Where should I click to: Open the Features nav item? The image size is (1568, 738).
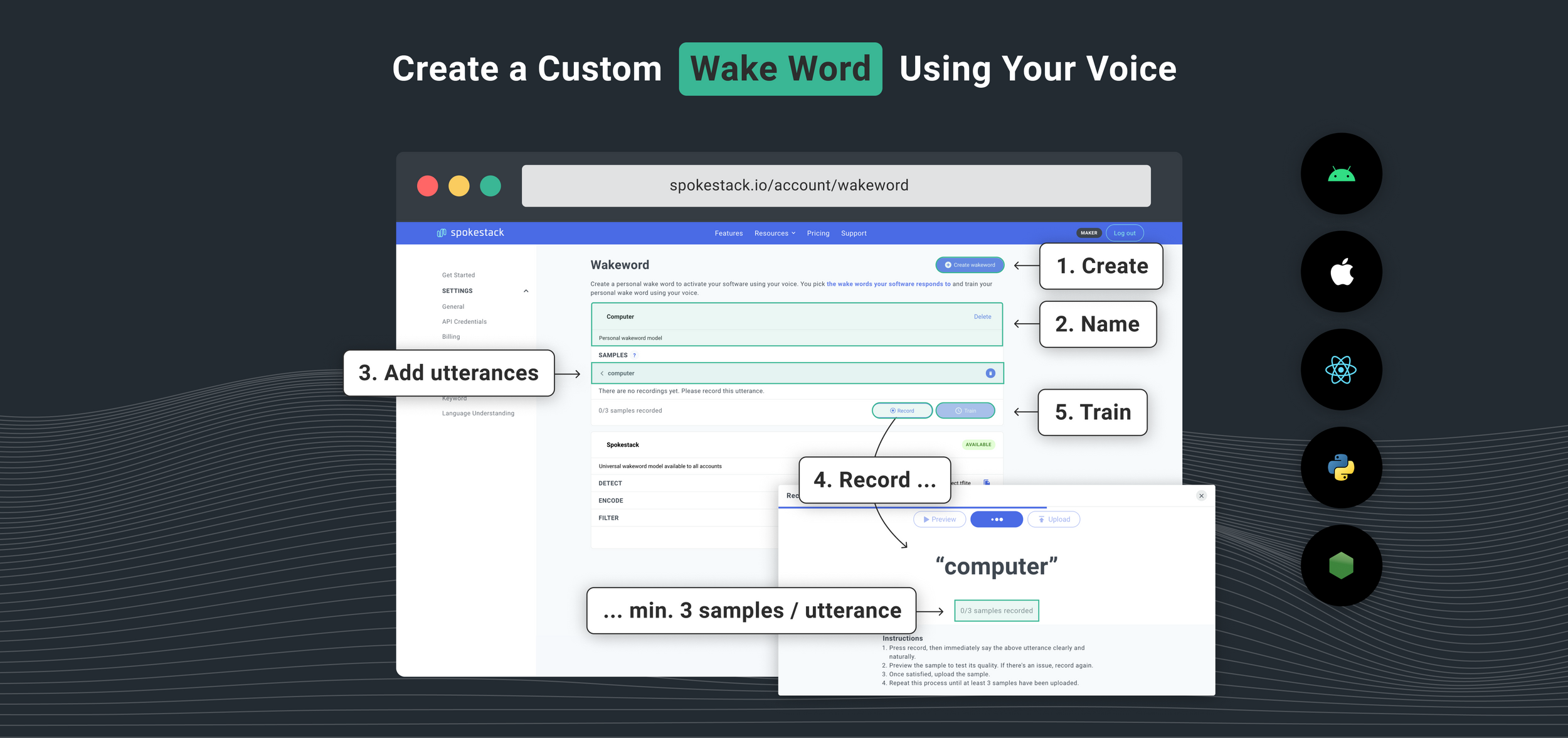[729, 233]
